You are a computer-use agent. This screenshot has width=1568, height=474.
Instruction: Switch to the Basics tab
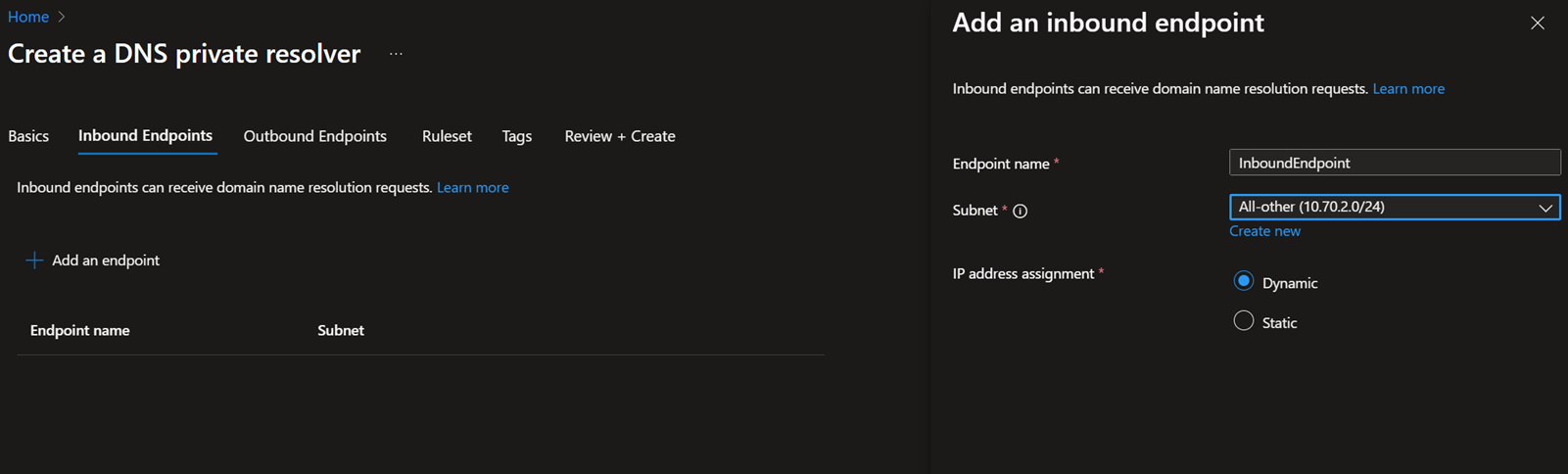(x=28, y=136)
